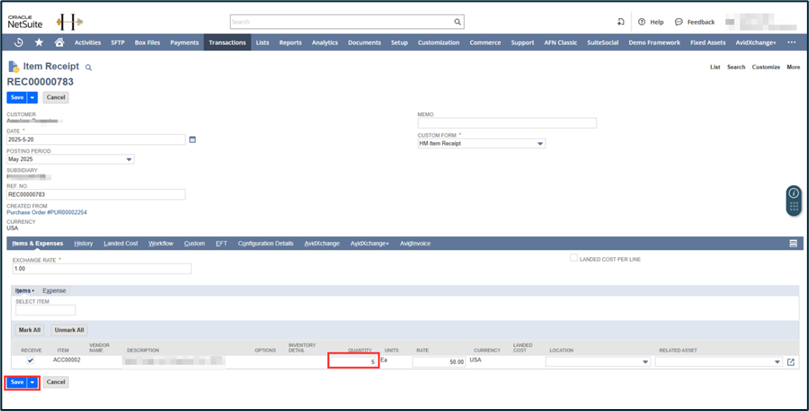Switch to the EFT subtab

(x=221, y=243)
